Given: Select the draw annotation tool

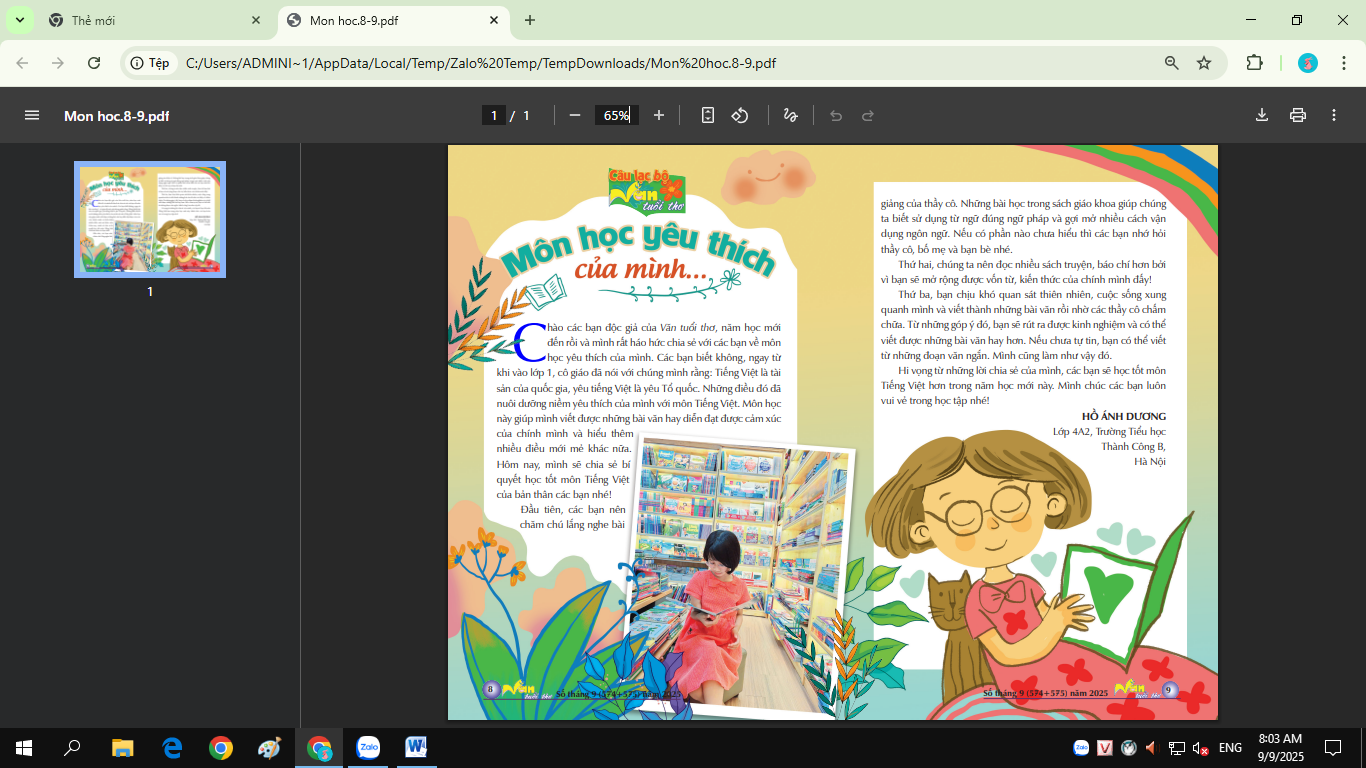Looking at the screenshot, I should pos(790,115).
